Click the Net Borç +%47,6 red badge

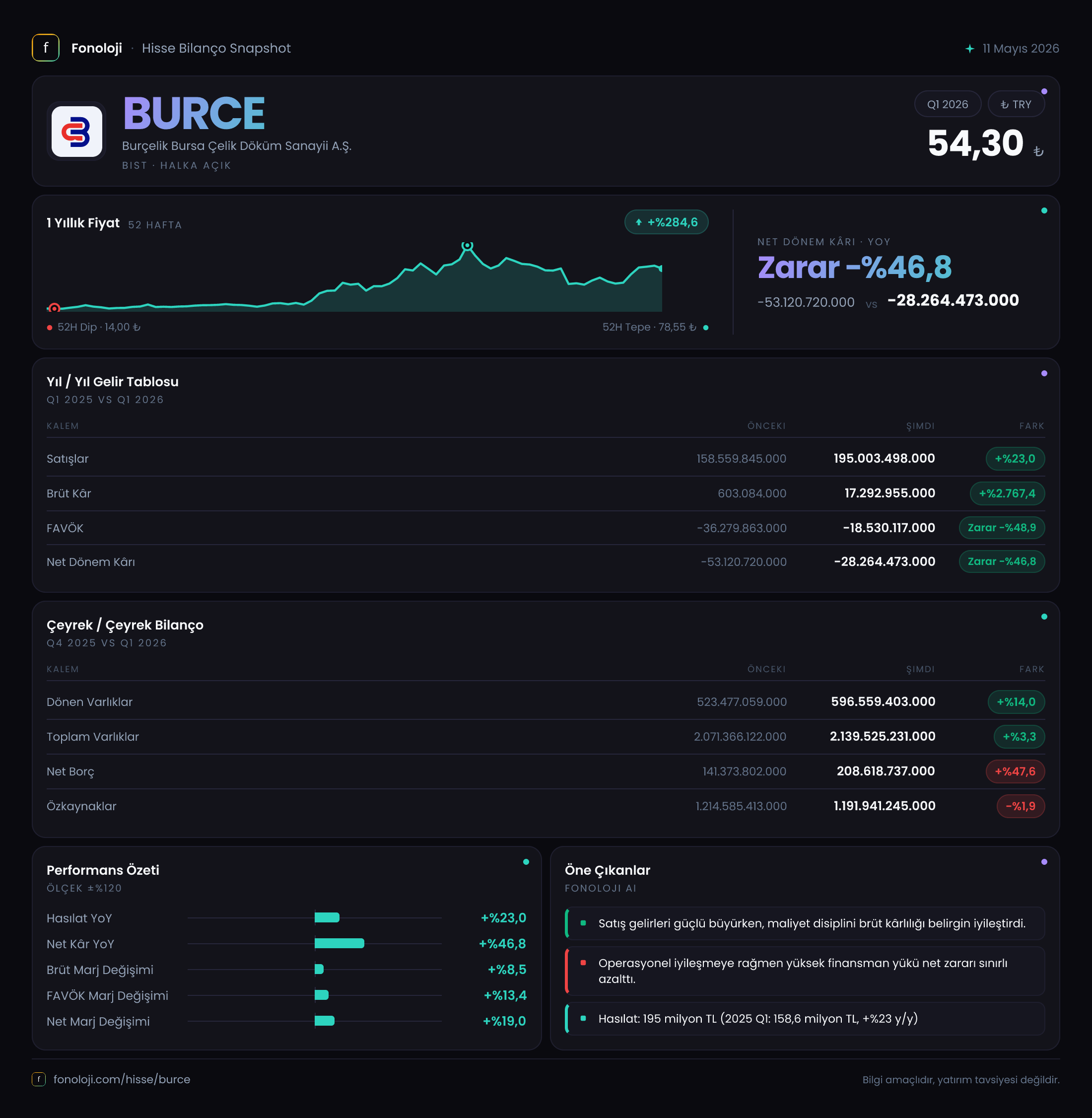click(x=1015, y=771)
